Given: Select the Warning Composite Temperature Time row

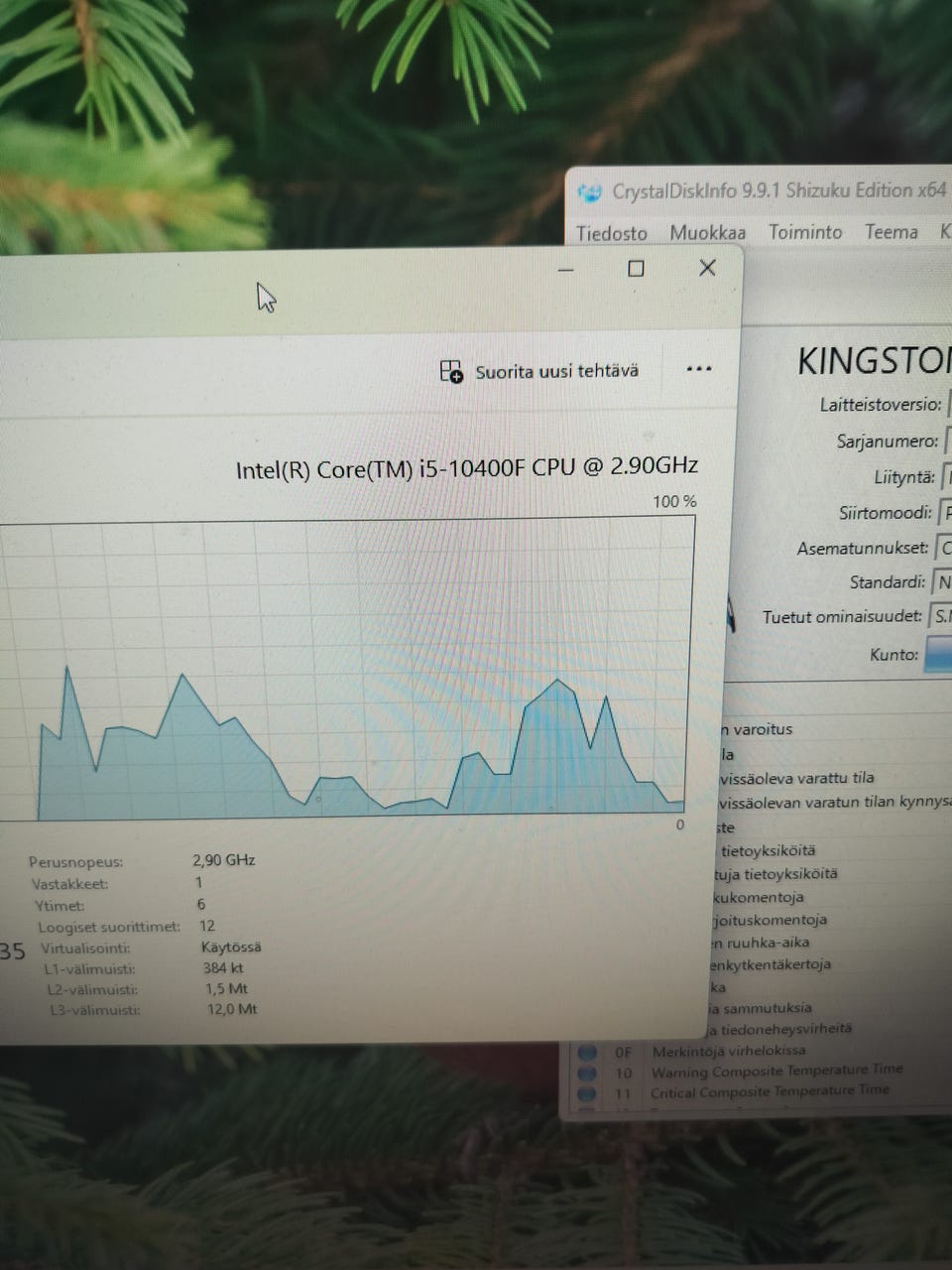Looking at the screenshot, I should pyautogui.click(x=758, y=1072).
